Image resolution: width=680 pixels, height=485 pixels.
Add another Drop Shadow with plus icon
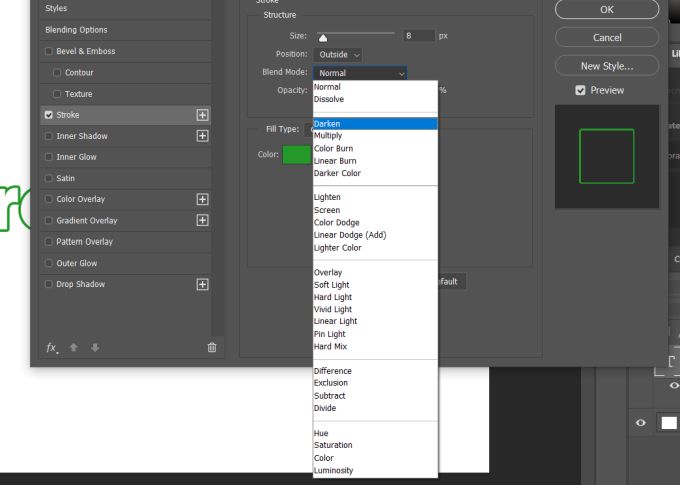pos(202,285)
